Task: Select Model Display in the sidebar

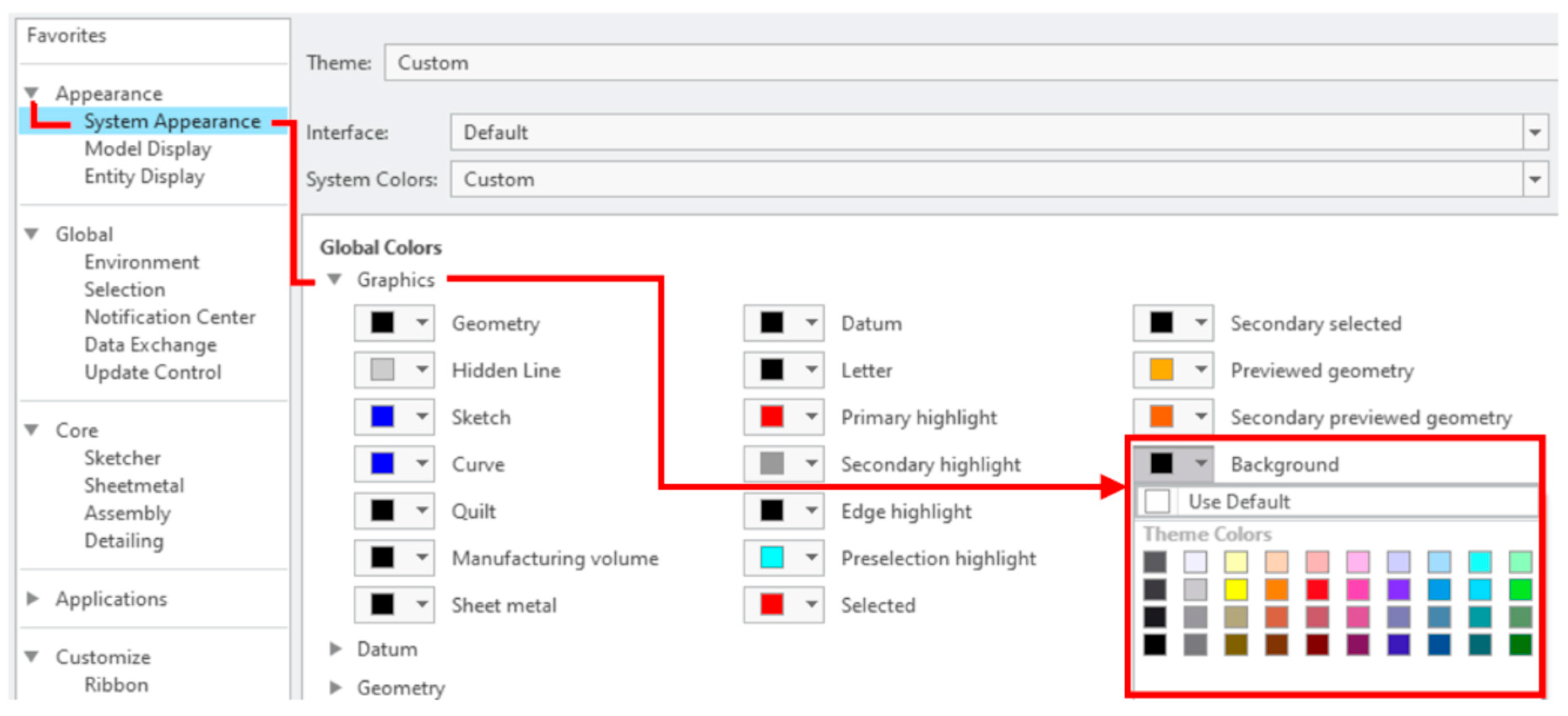Action: click(148, 149)
